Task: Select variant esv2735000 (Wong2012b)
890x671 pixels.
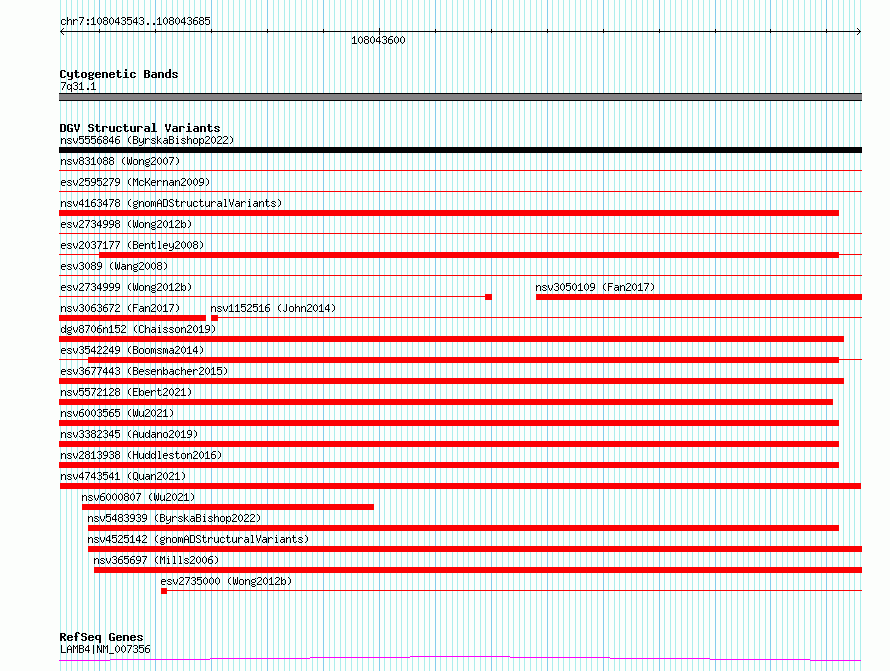Action: point(226,581)
